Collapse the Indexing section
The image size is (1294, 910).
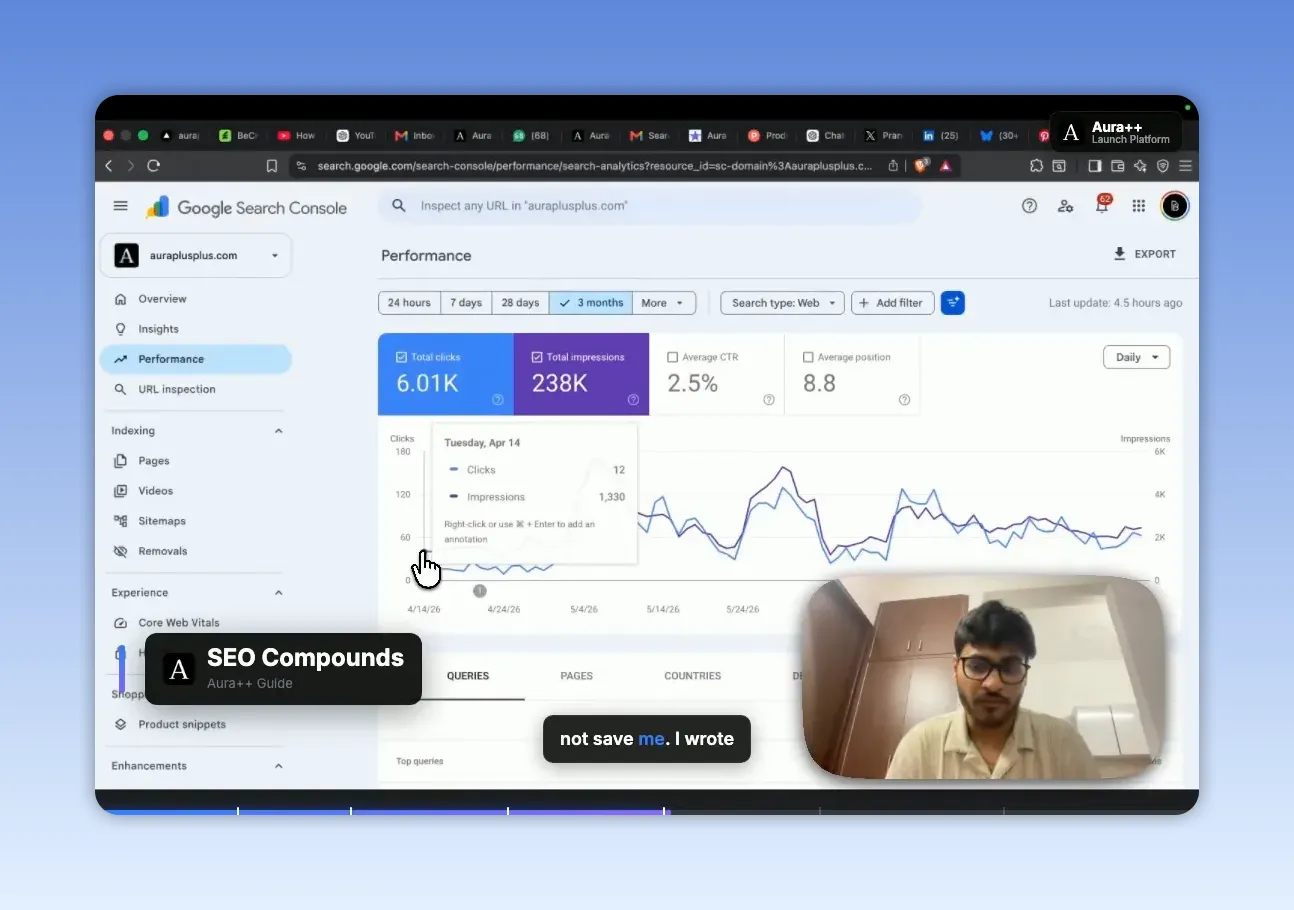[278, 431]
